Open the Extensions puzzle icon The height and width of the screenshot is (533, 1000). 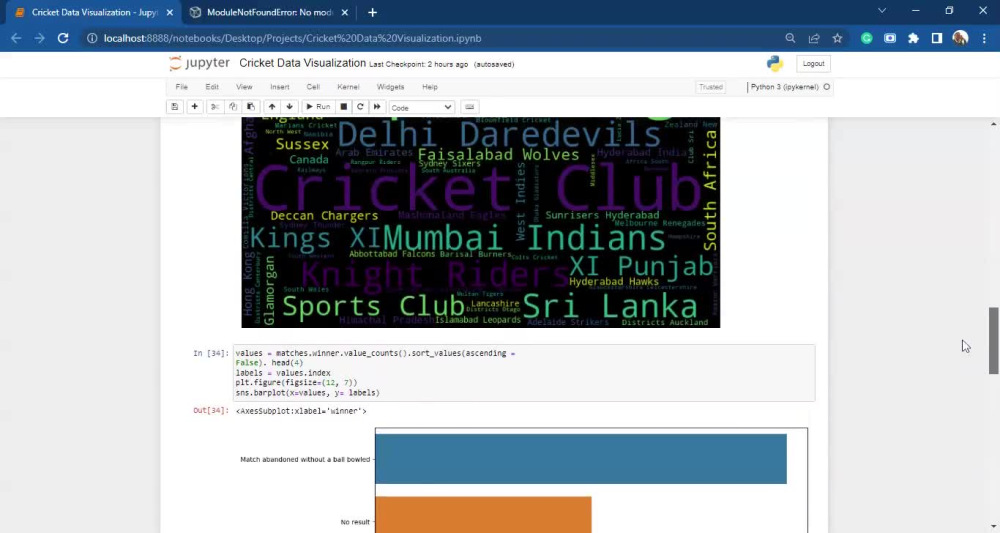913,38
